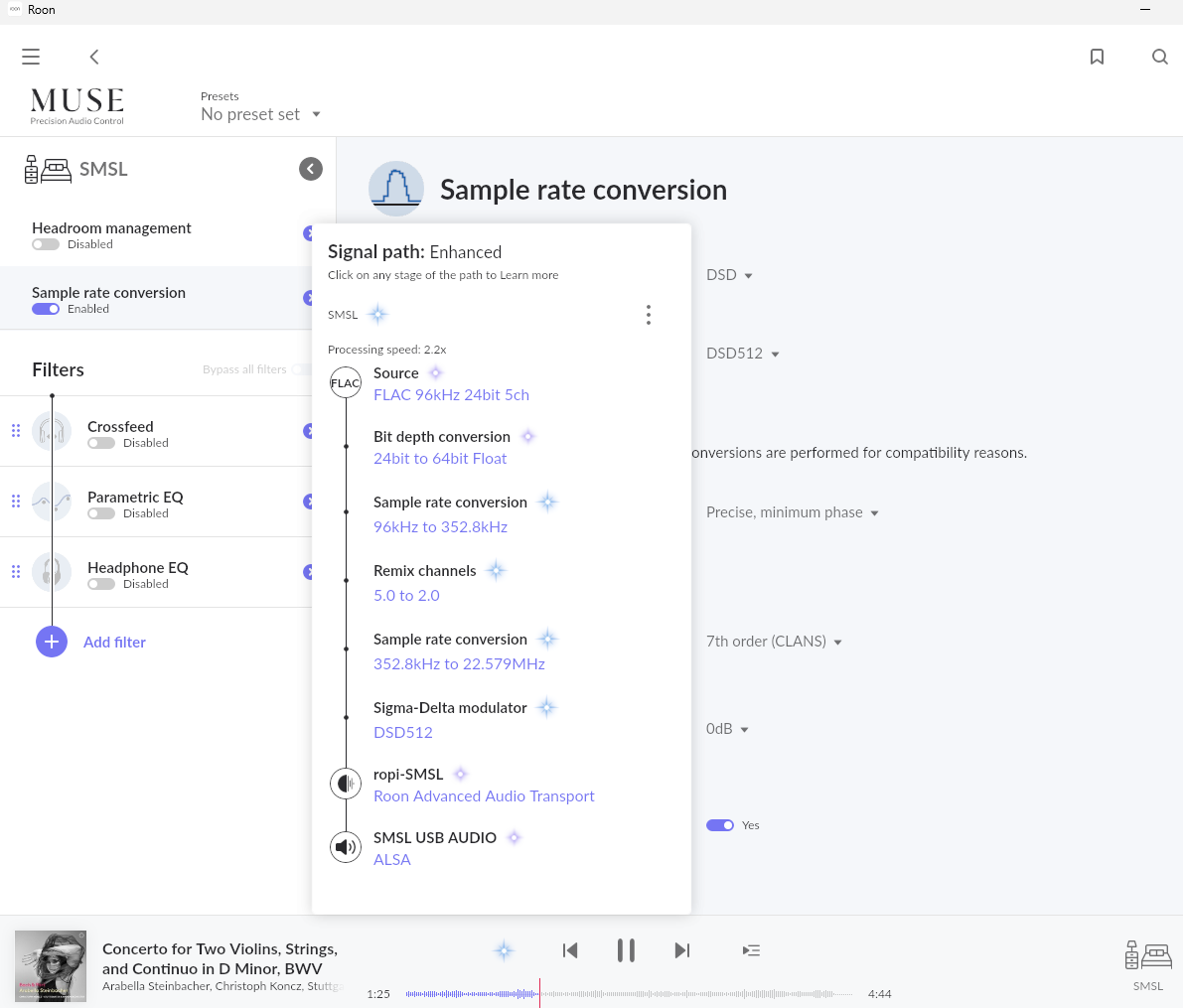
Task: Open the Precise, minimum phase dropdown
Action: tap(793, 512)
